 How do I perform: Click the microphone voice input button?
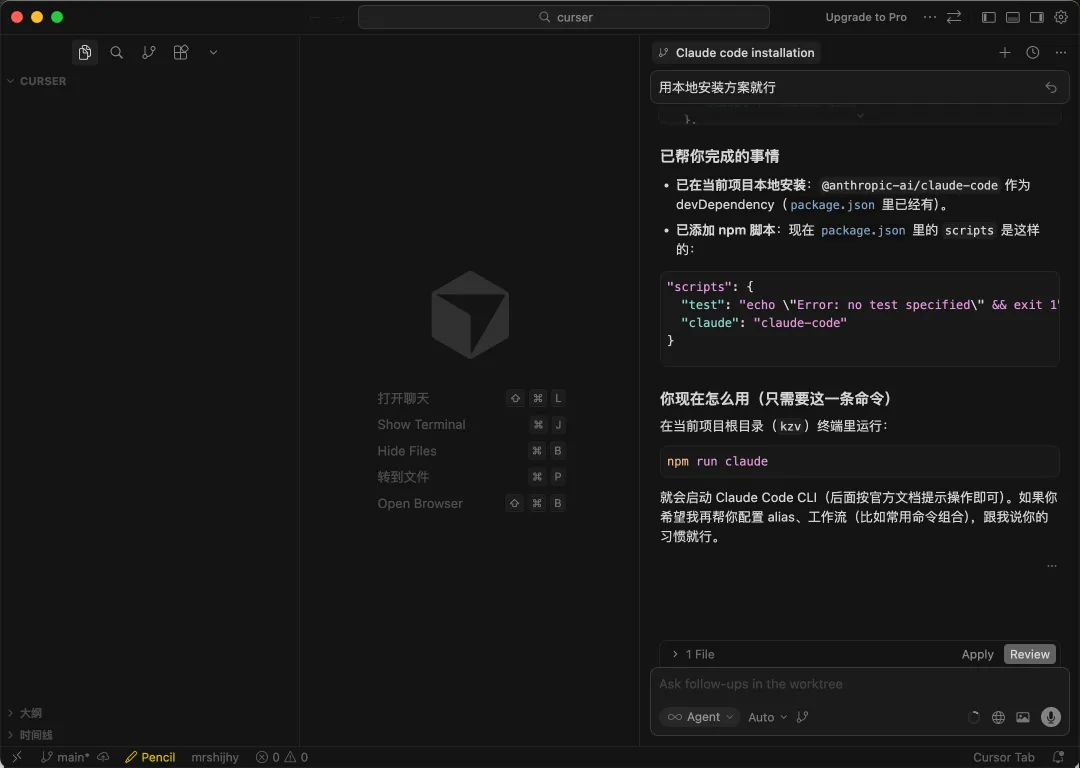(1050, 717)
